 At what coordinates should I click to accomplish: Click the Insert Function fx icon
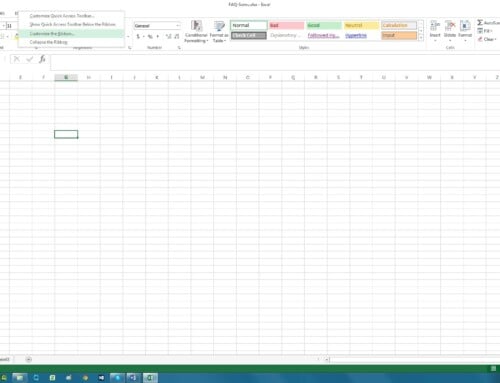coord(42,59)
